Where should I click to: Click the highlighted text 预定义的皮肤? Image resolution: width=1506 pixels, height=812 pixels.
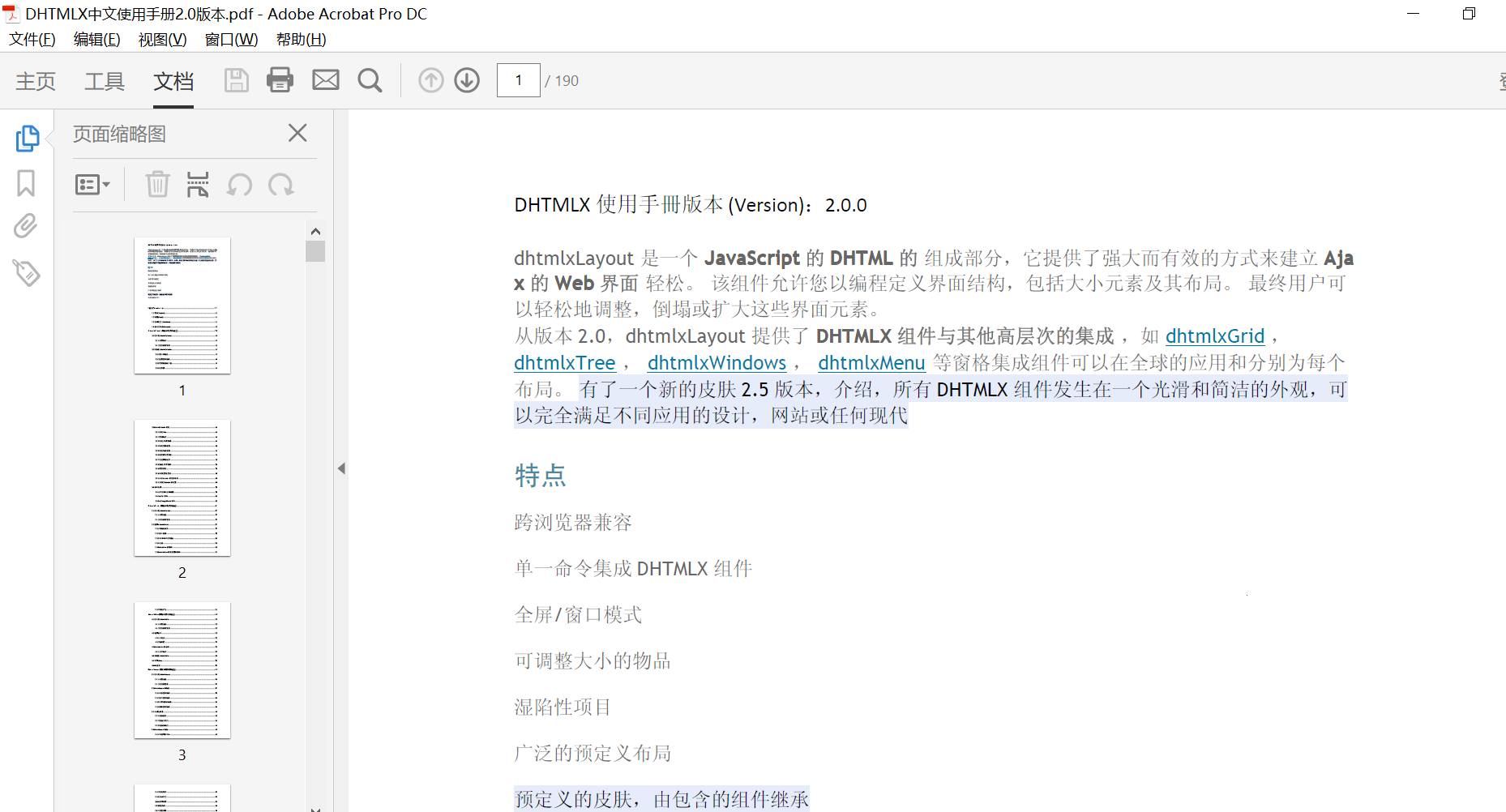[x=573, y=800]
